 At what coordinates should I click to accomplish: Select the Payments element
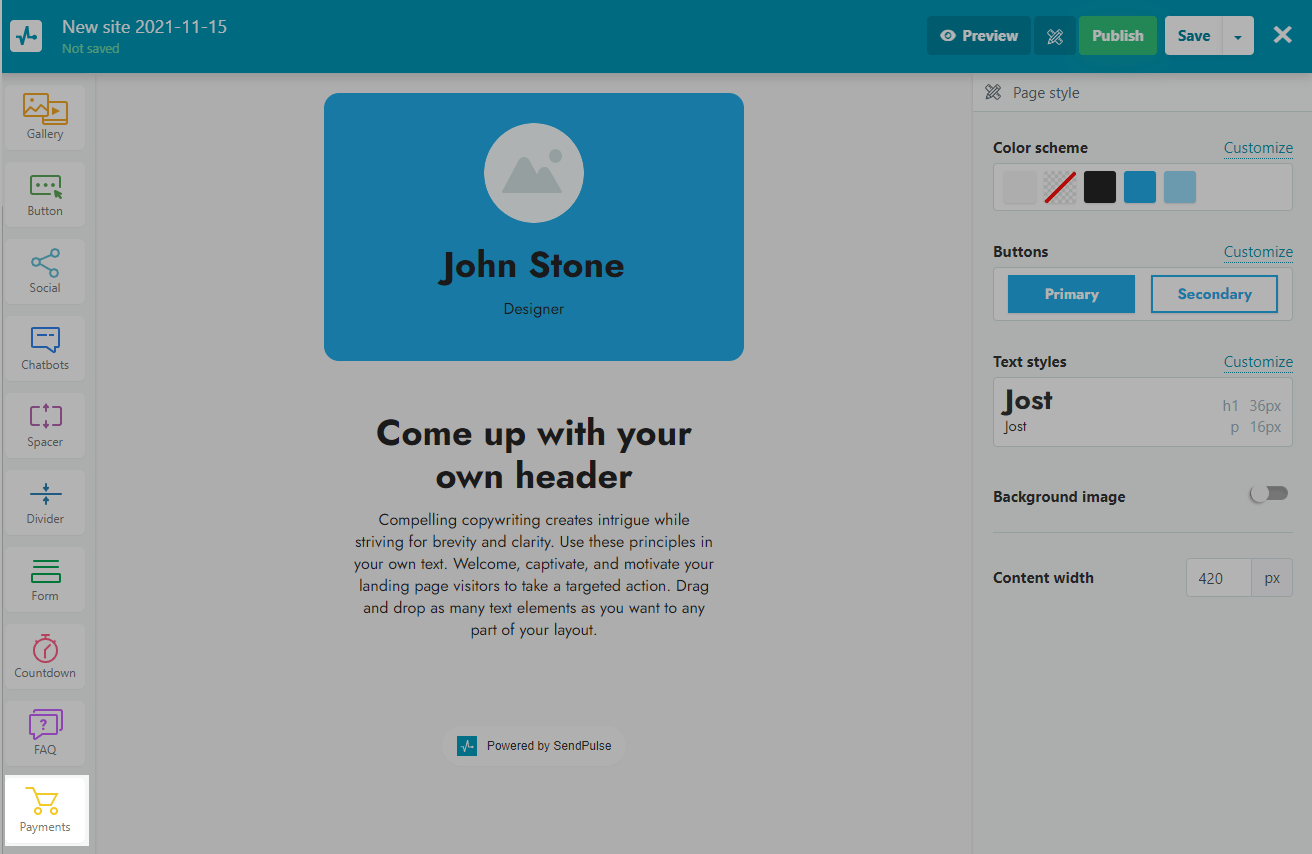[x=46, y=810]
